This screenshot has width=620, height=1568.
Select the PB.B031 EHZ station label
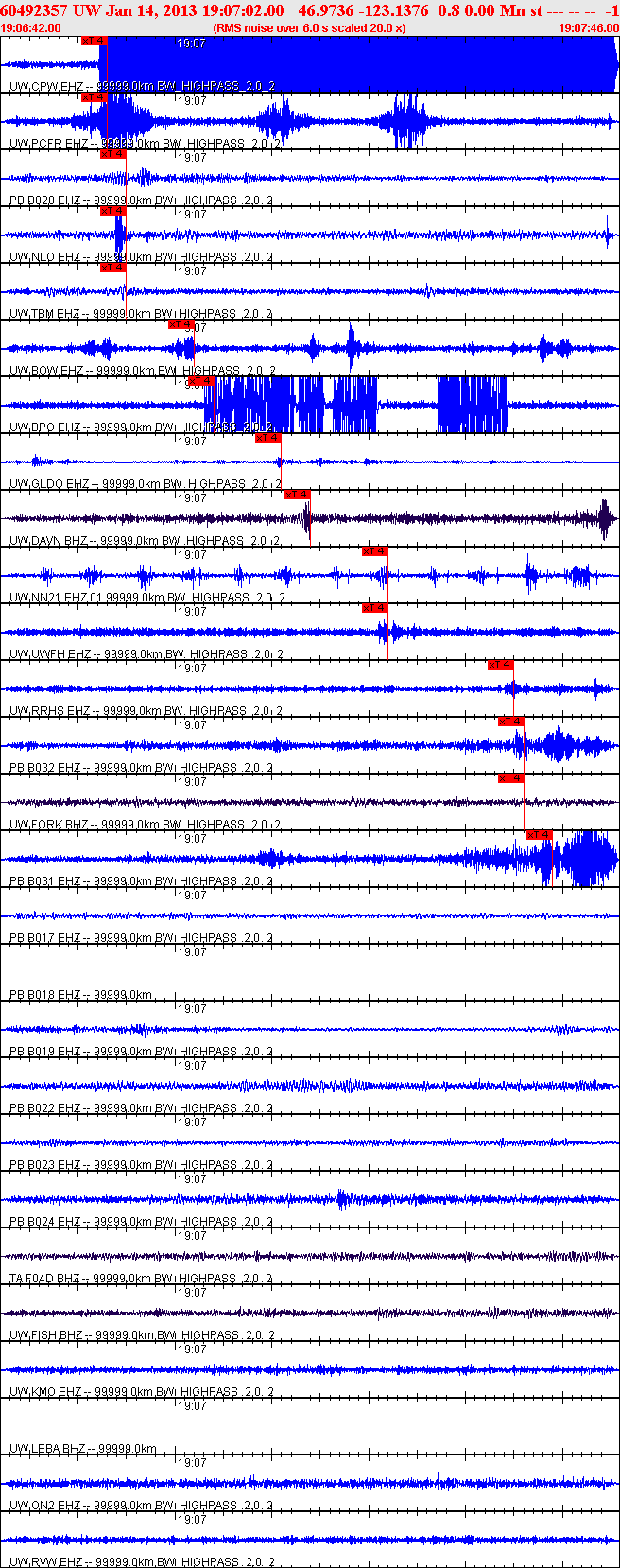[x=44, y=881]
